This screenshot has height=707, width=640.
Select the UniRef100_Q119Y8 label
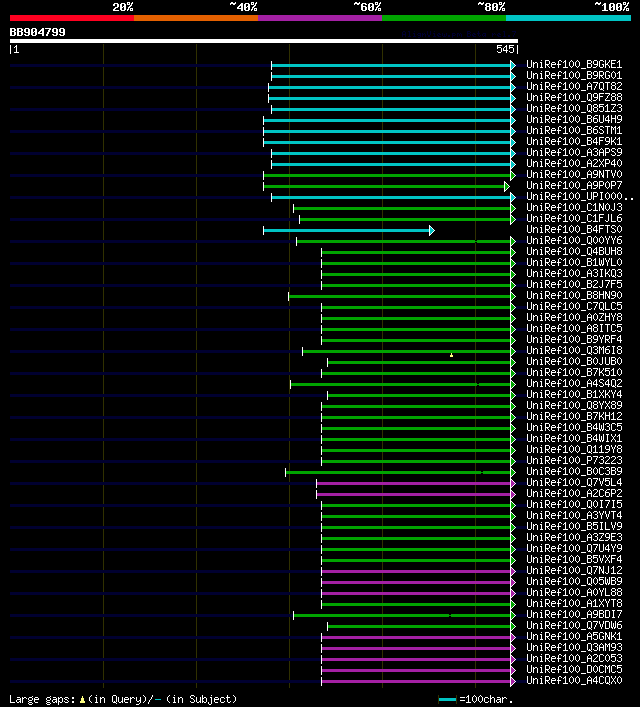[x=574, y=450]
